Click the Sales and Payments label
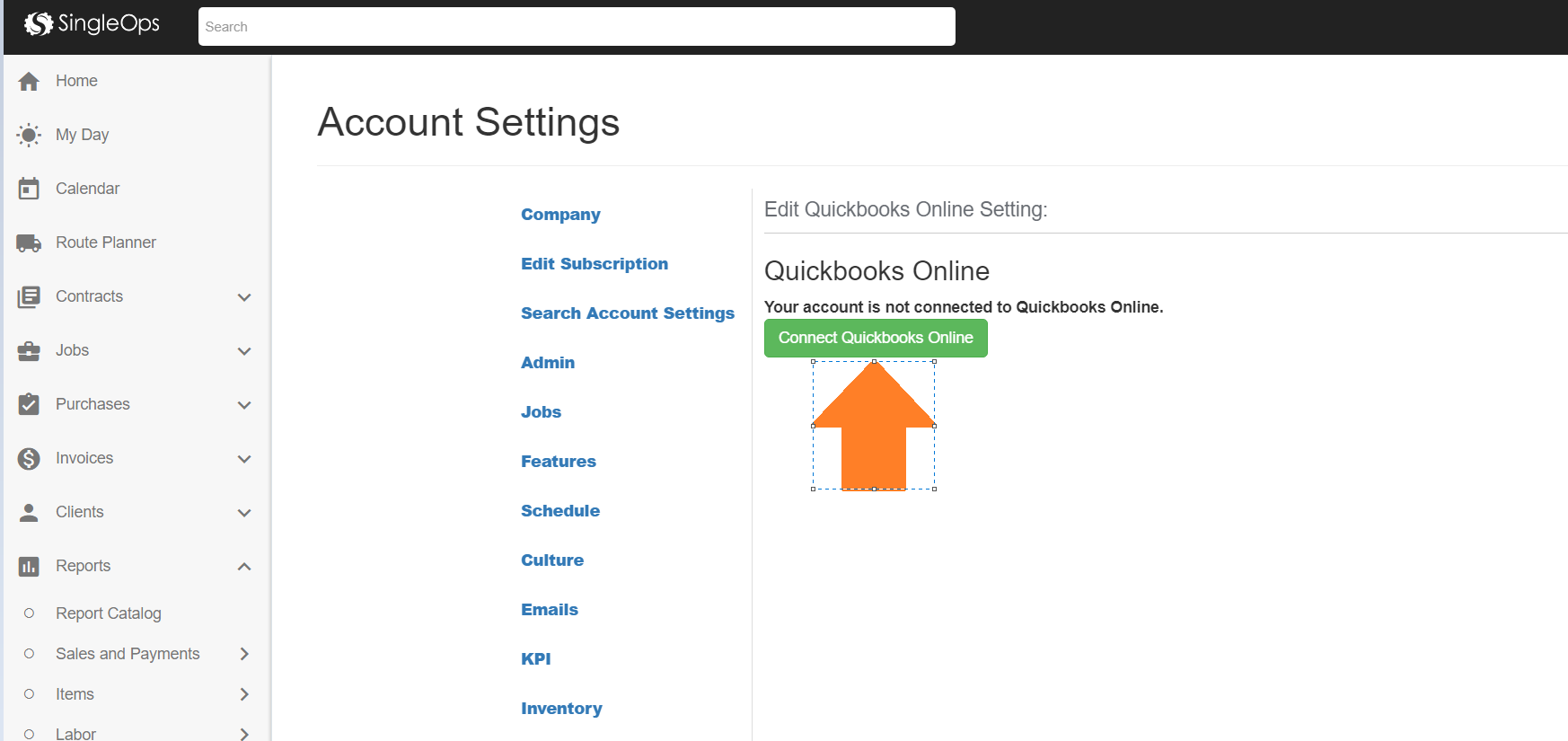The width and height of the screenshot is (1568, 741). pos(128,654)
